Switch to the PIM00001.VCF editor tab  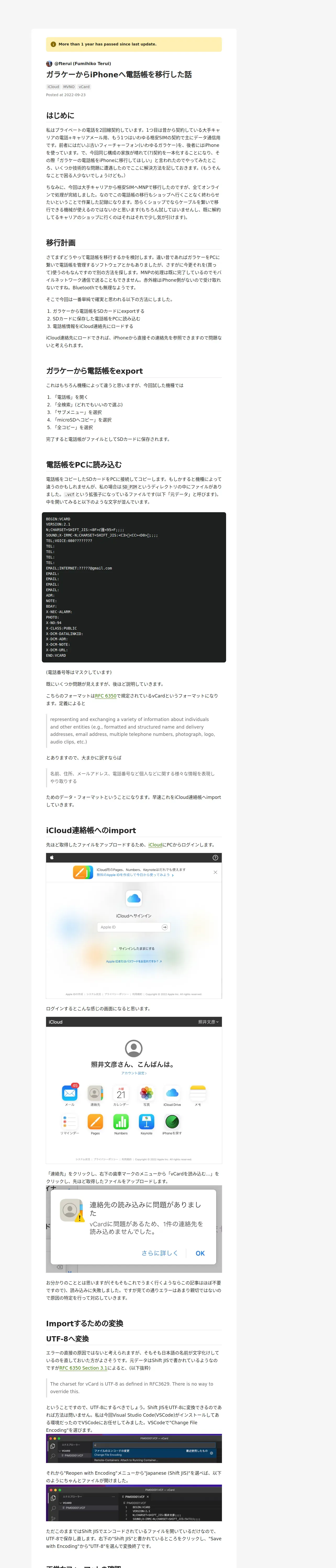[135, 1496]
